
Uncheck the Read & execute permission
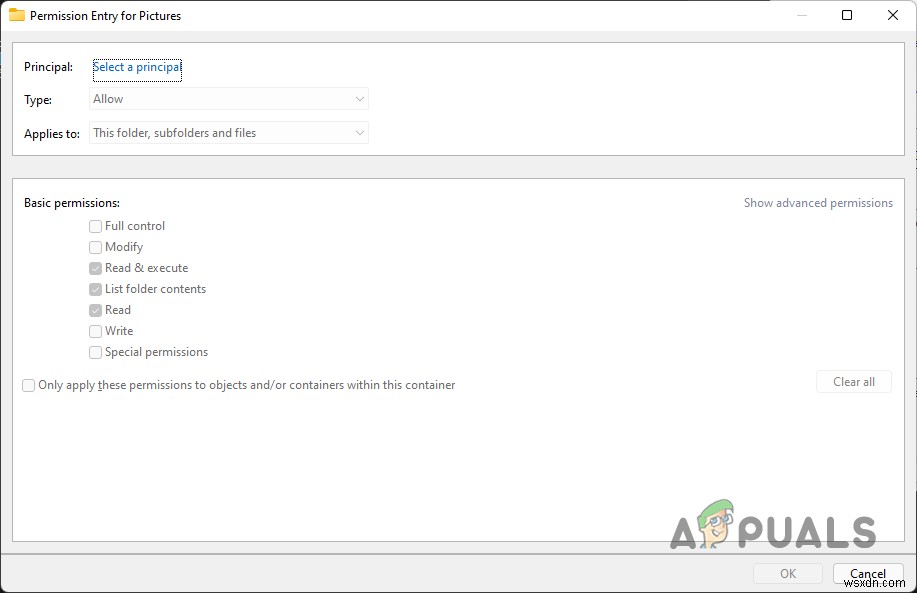click(95, 268)
